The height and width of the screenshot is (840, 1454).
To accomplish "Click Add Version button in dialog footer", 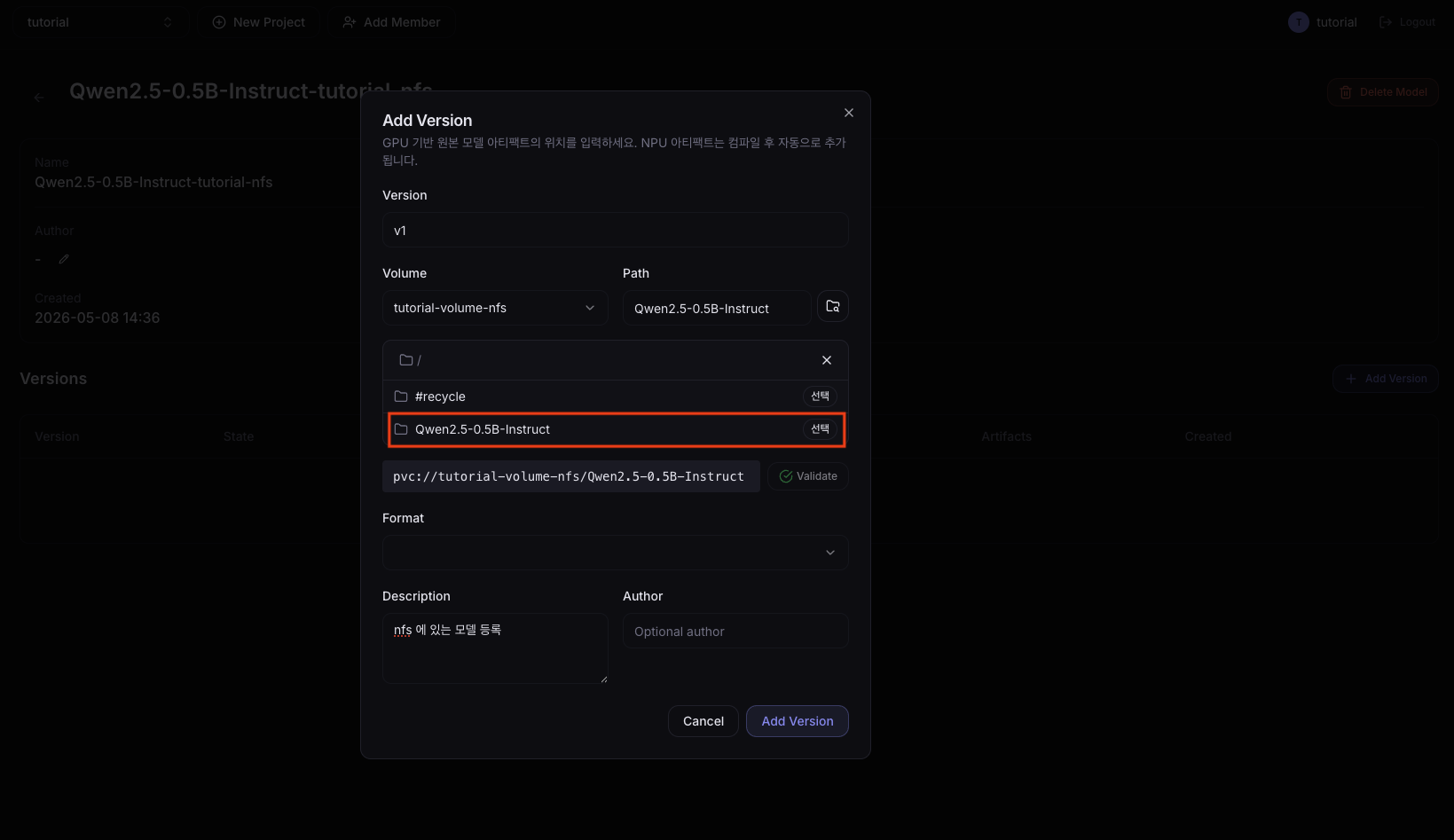I will [x=798, y=721].
